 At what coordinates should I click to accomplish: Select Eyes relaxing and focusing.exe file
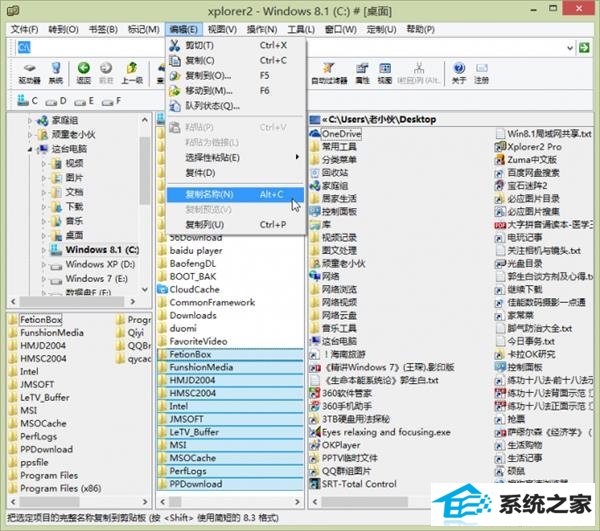pos(386,432)
